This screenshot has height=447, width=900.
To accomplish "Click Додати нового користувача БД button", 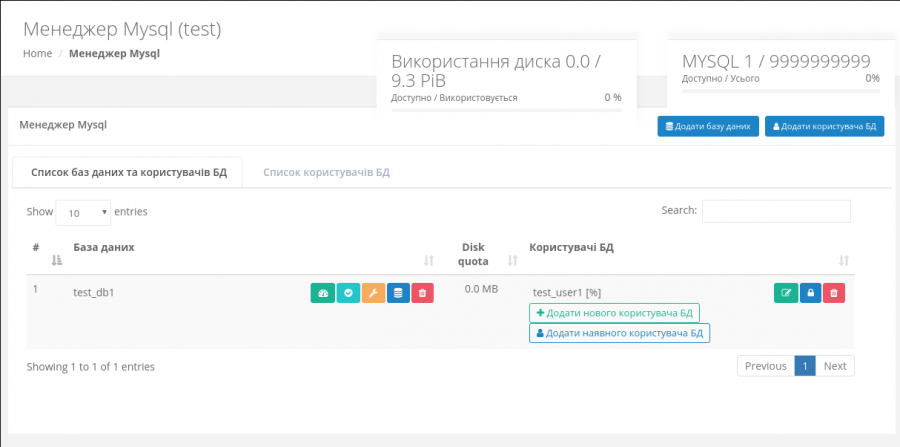I will pyautogui.click(x=614, y=312).
